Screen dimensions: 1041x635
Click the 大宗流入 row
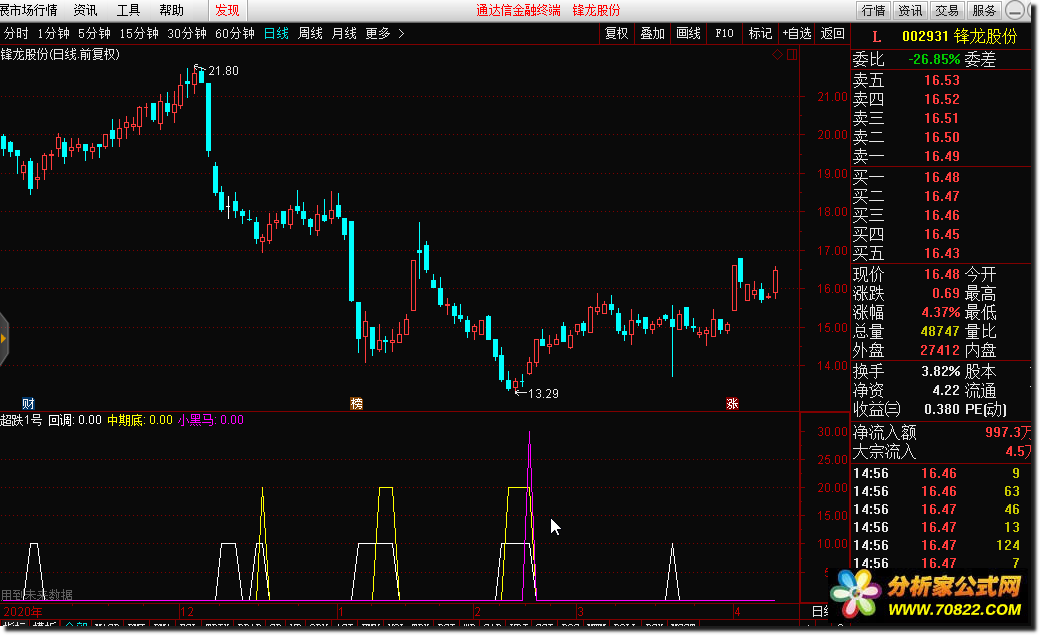[941, 452]
